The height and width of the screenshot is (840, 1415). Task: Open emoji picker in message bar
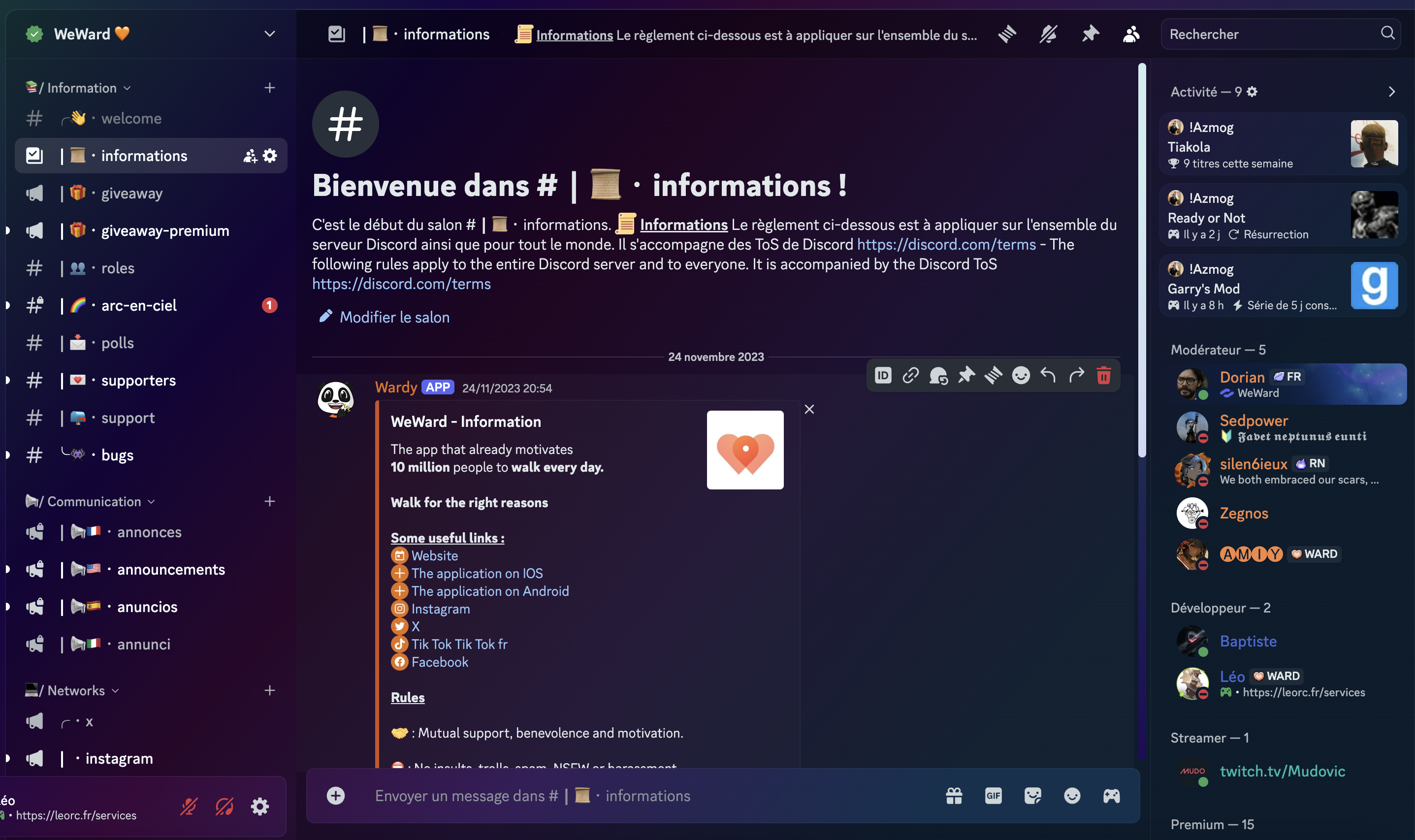(x=1072, y=796)
